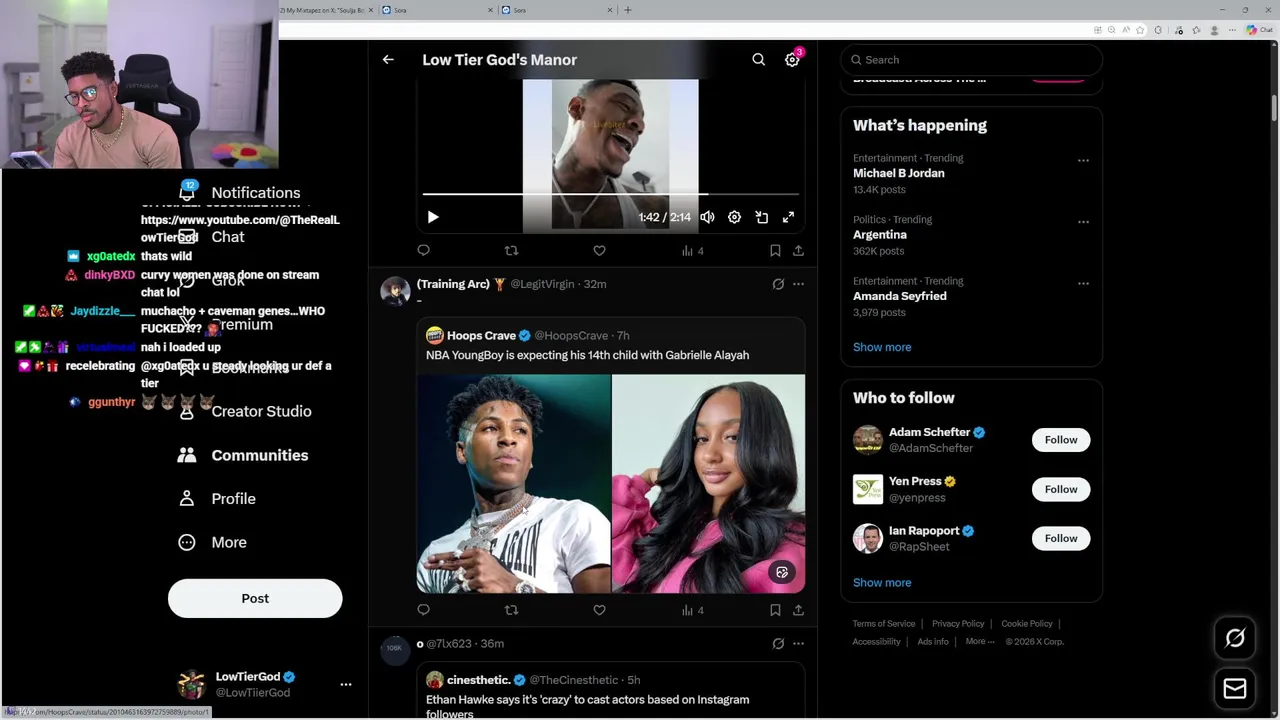
Task: Reply to the Hoops Crave quote post
Action: [x=424, y=609]
